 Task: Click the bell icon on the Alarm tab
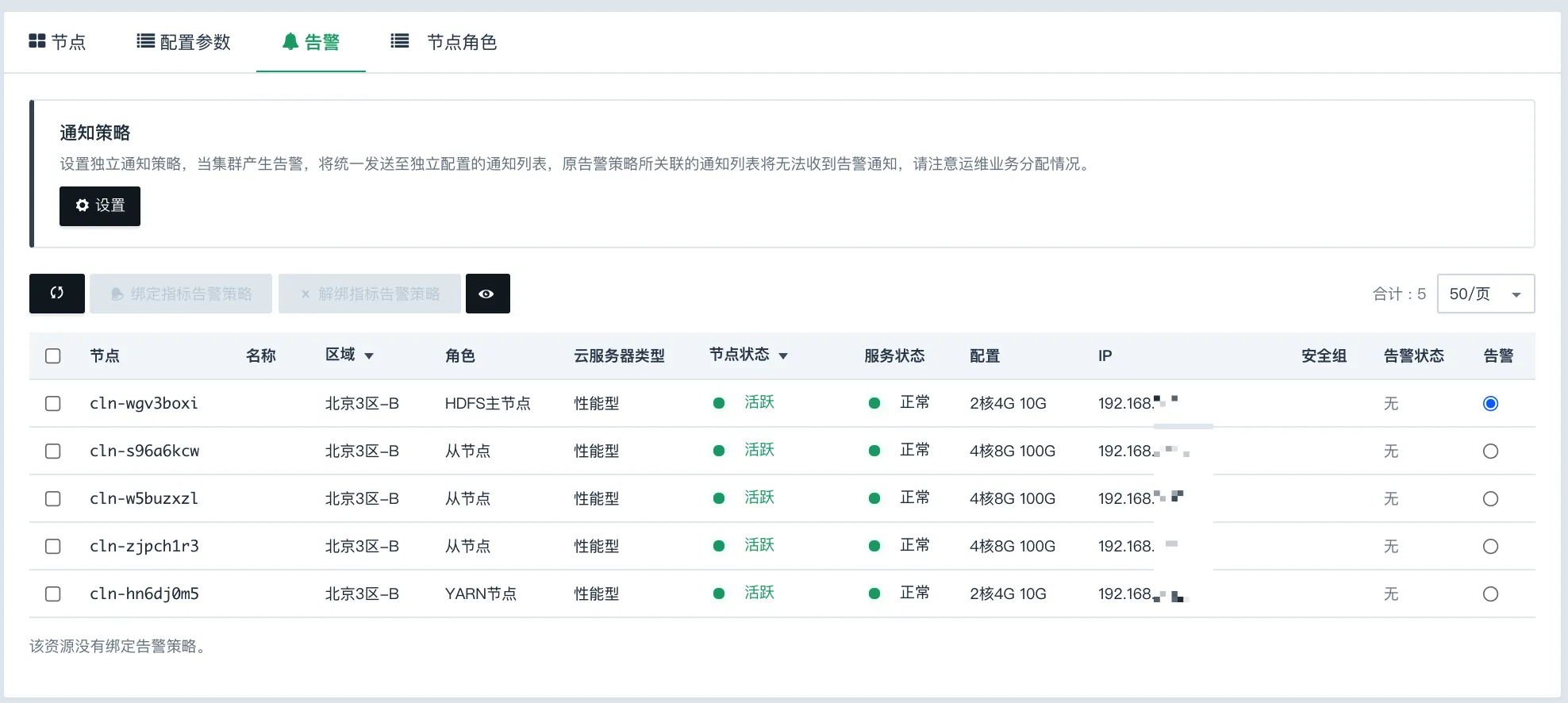(x=290, y=42)
